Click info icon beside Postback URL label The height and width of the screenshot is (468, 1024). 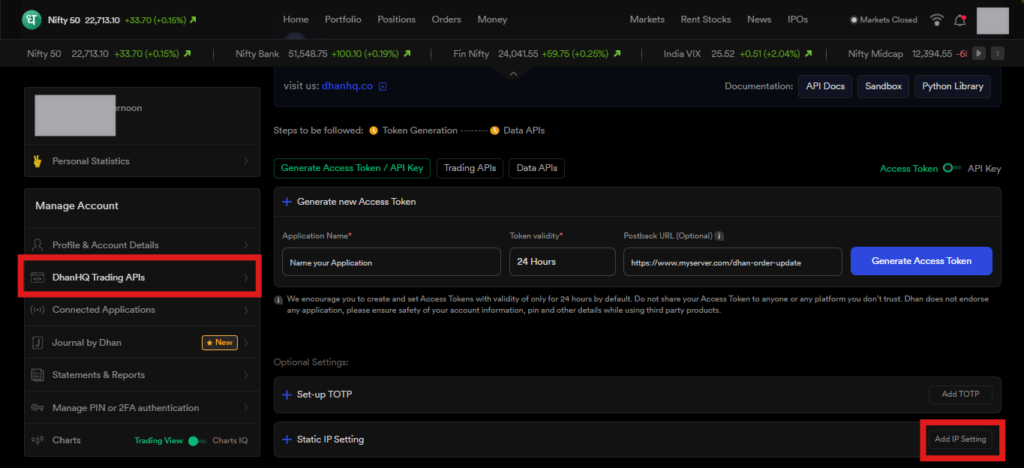(x=719, y=236)
